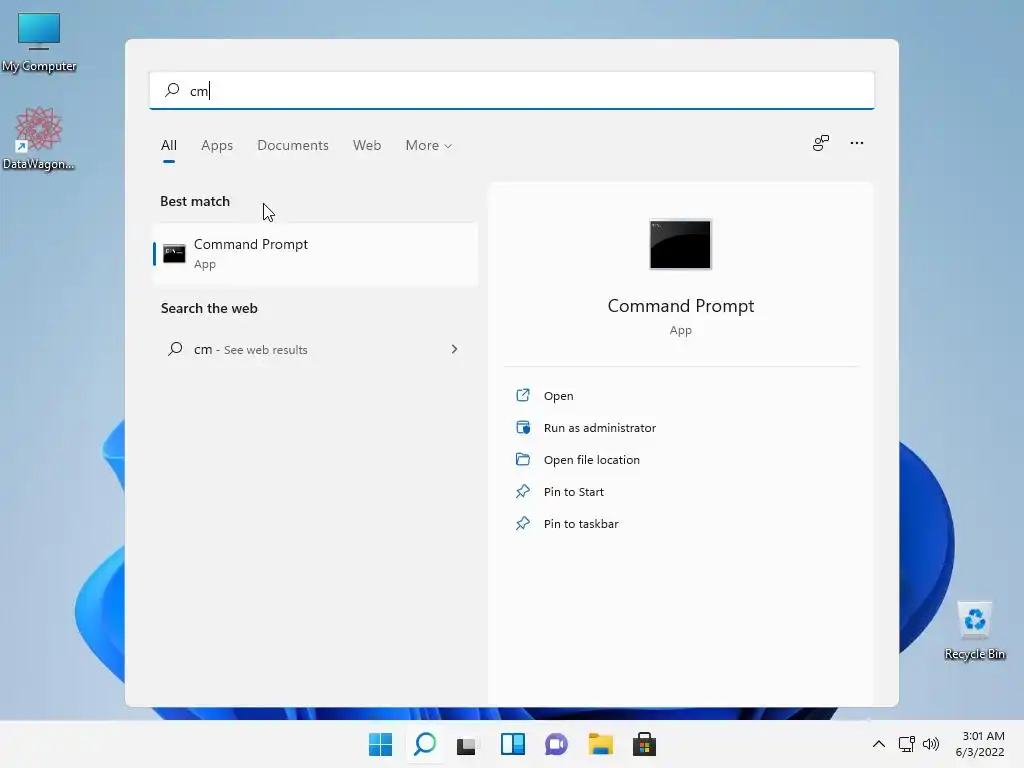This screenshot has width=1024, height=768.
Task: Switch to the Web search tab
Action: coord(367,146)
